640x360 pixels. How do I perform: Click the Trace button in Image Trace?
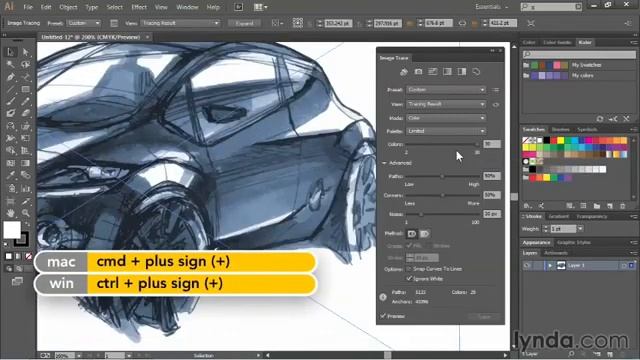(x=484, y=317)
